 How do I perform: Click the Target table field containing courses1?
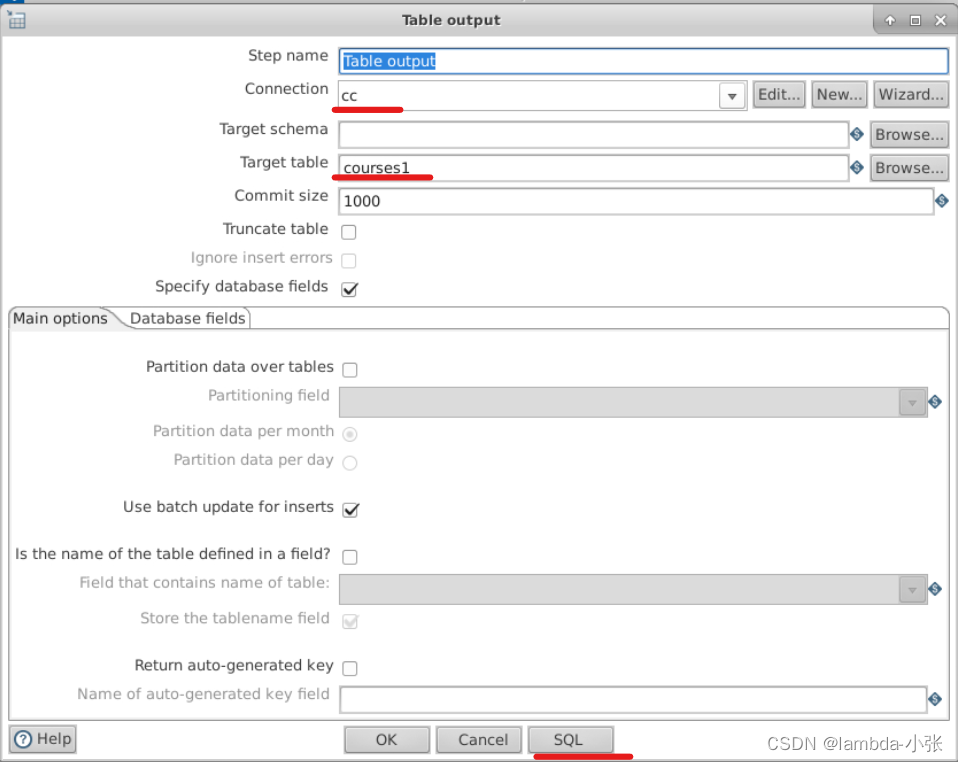593,167
